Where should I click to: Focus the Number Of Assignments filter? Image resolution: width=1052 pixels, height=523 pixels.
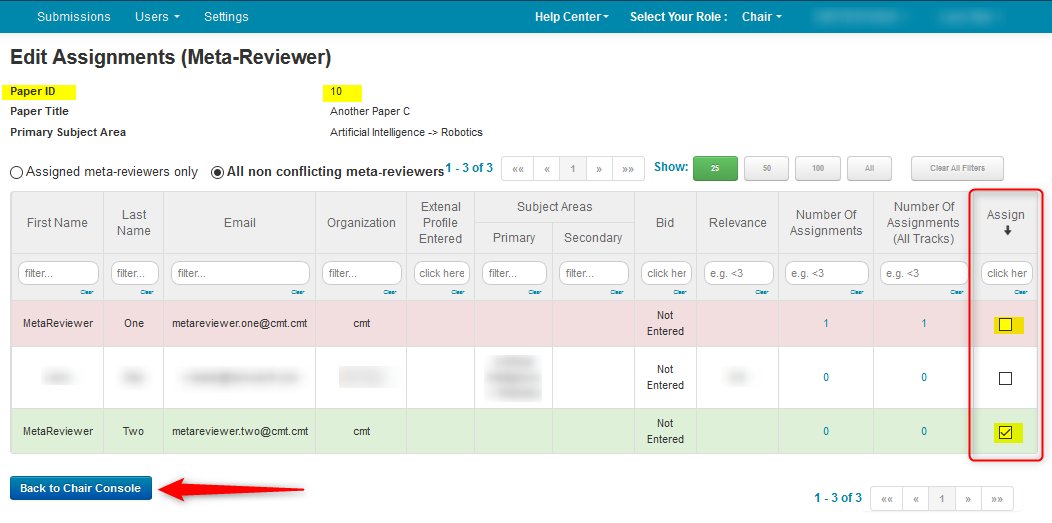pyautogui.click(x=826, y=273)
